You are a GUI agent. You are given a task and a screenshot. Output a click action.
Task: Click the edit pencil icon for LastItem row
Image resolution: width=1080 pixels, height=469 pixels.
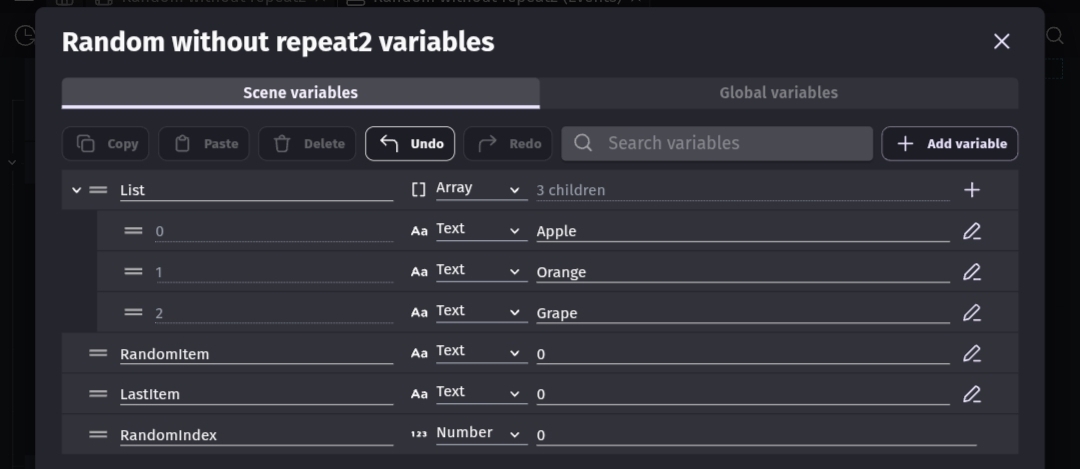(x=971, y=394)
